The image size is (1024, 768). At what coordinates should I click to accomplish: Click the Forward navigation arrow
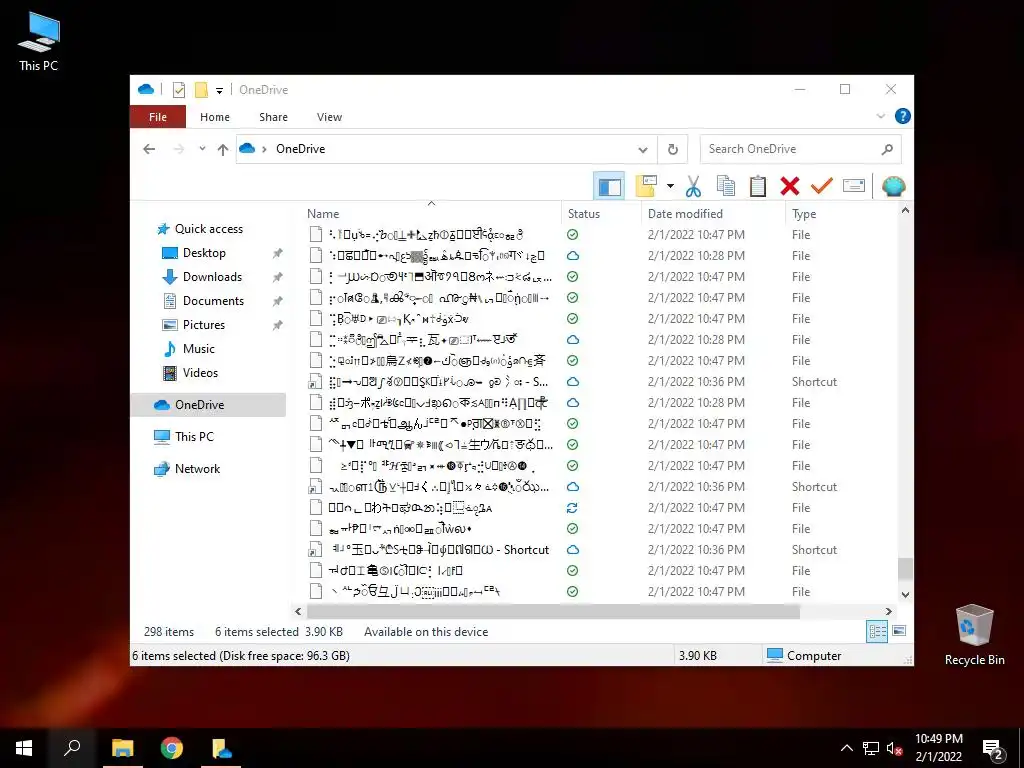pyautogui.click(x=179, y=149)
